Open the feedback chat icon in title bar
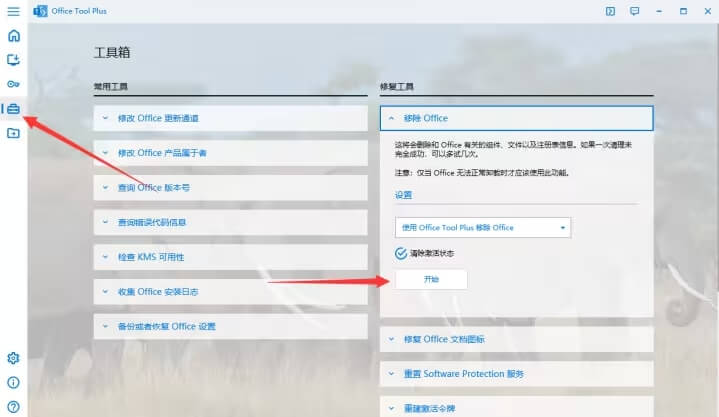The width and height of the screenshot is (719, 417). 635,11
